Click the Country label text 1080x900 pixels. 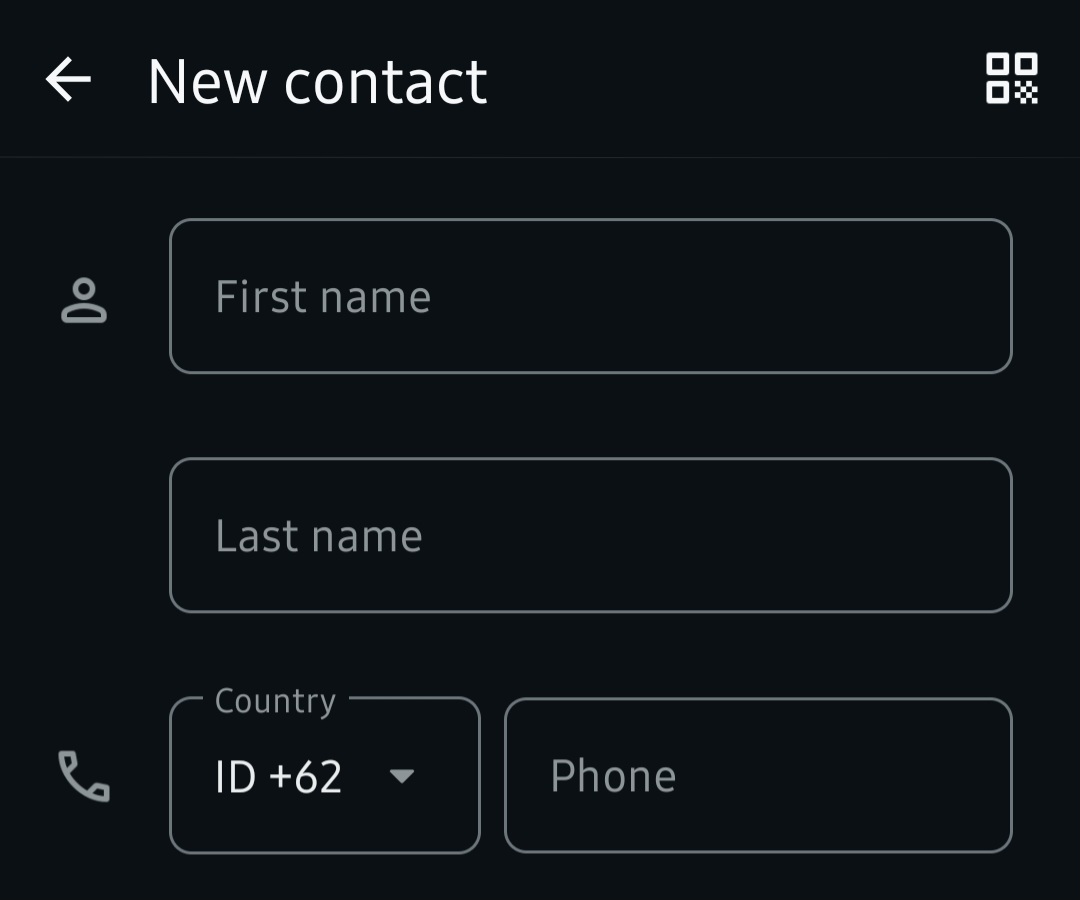click(x=275, y=701)
